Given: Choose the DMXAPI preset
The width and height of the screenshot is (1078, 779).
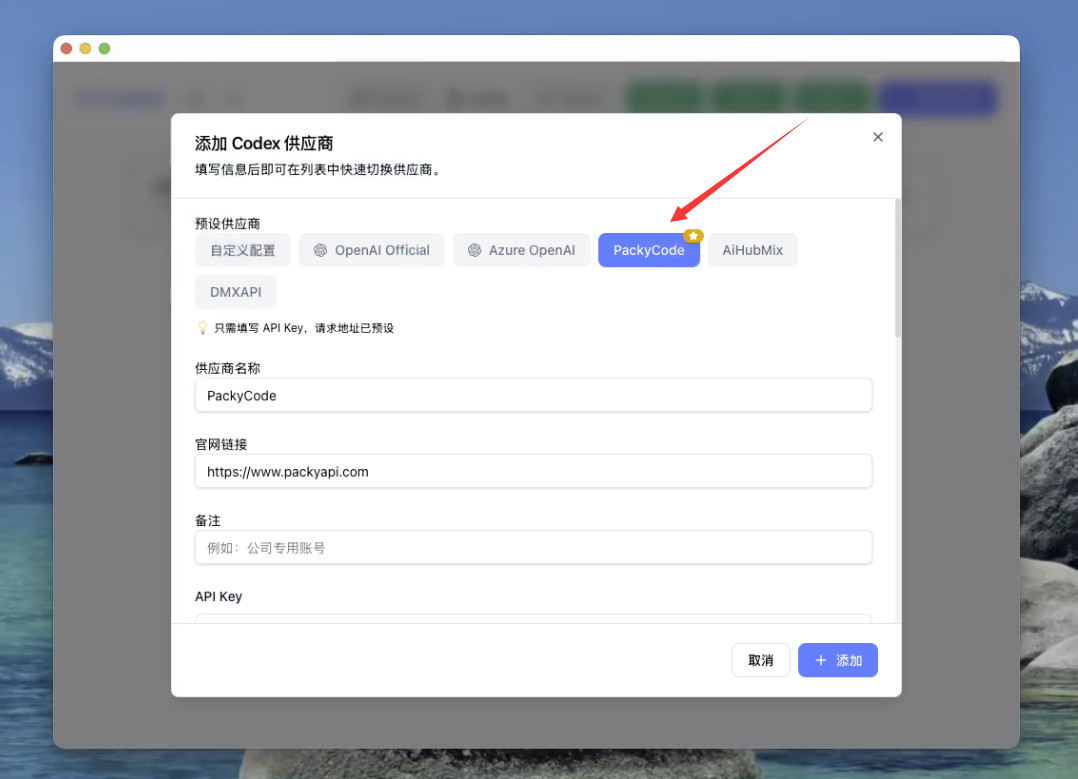Looking at the screenshot, I should 235,291.
